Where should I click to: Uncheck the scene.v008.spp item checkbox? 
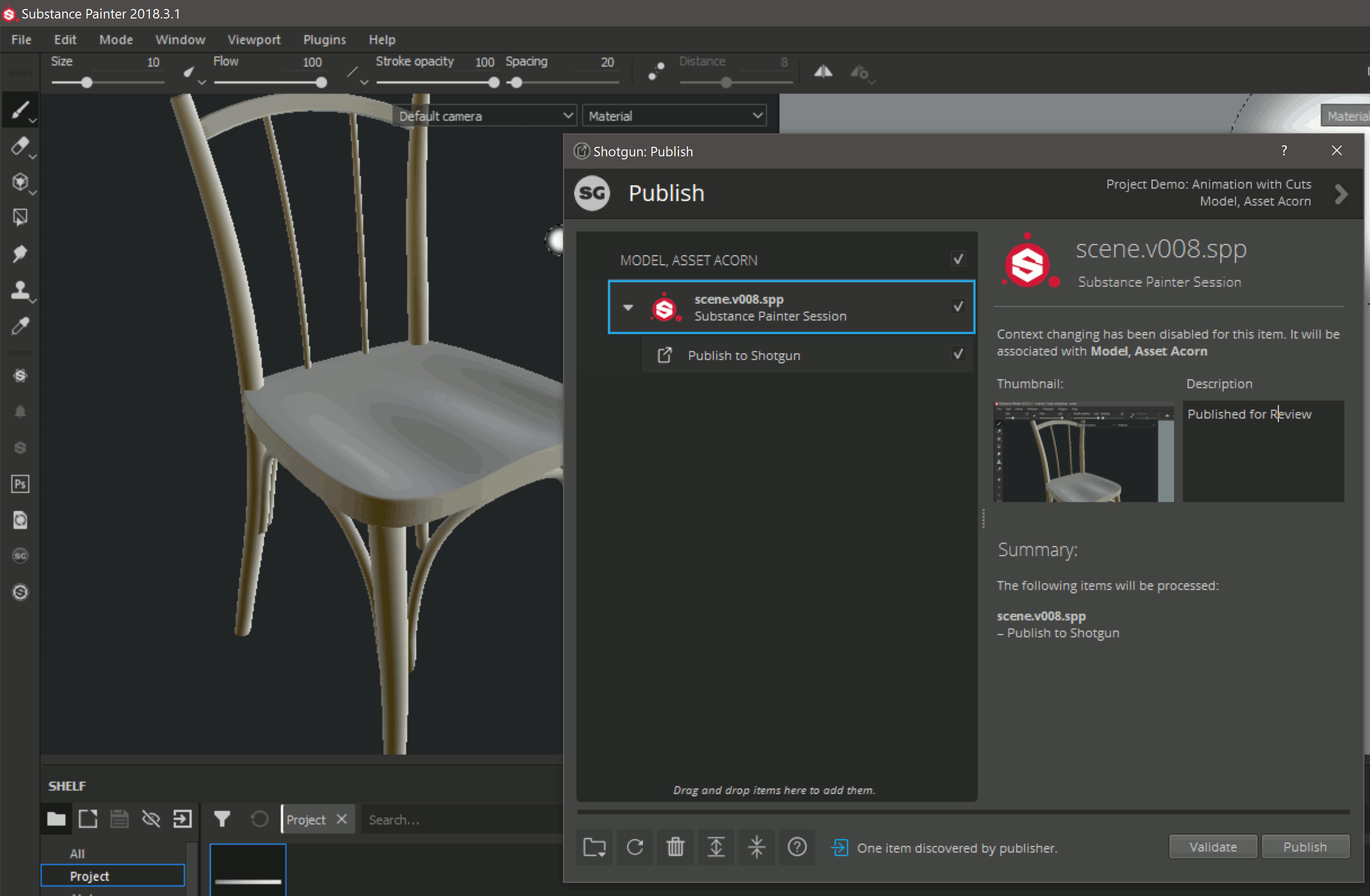957,307
